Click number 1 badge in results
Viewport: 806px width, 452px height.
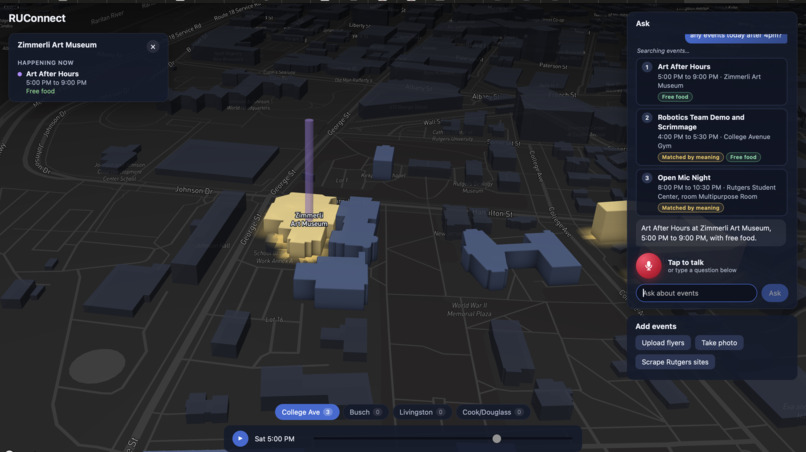pyautogui.click(x=647, y=67)
